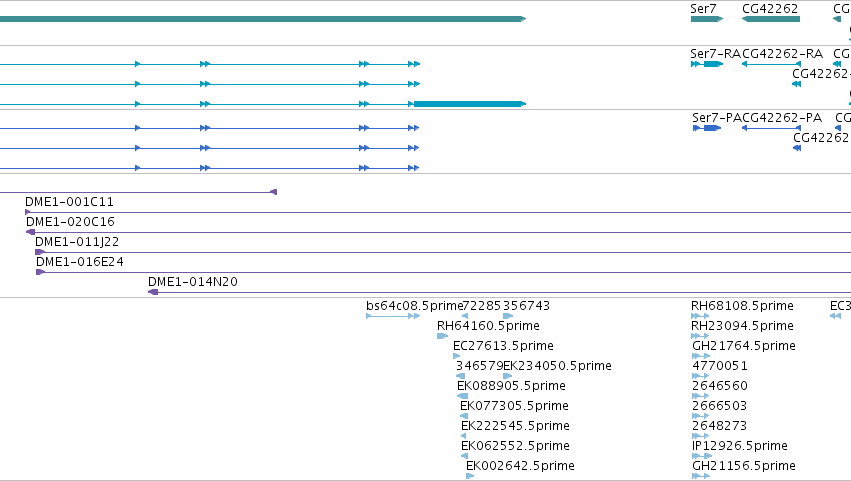851x481 pixels.
Task: Open the Ser7-RA transcript label
Action: pos(715,54)
